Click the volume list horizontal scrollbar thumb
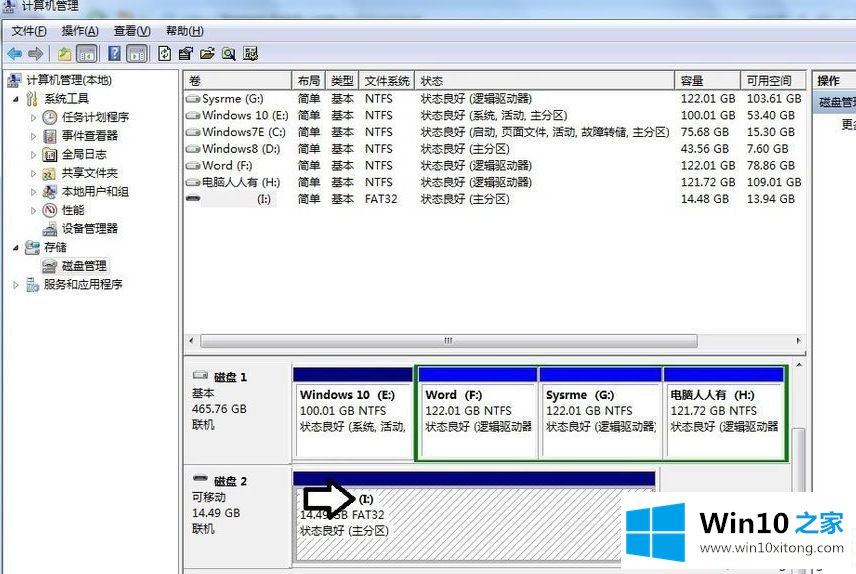The height and width of the screenshot is (574, 856). tap(449, 341)
